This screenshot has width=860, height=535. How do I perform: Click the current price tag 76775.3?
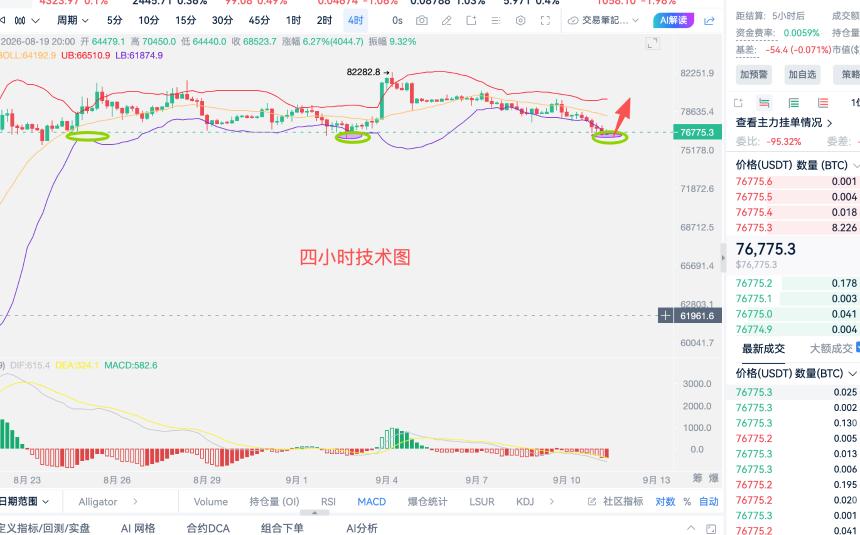[697, 132]
